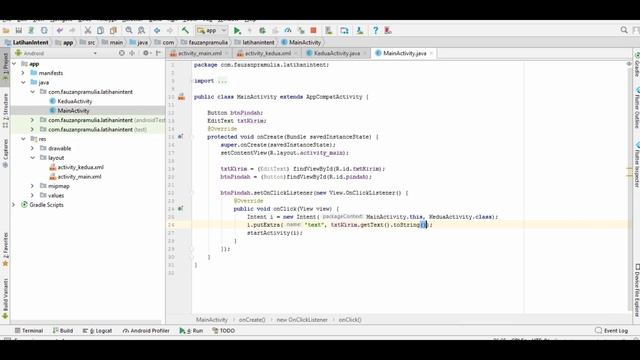Expand the mipmap folder
The image size is (640, 360).
32,186
